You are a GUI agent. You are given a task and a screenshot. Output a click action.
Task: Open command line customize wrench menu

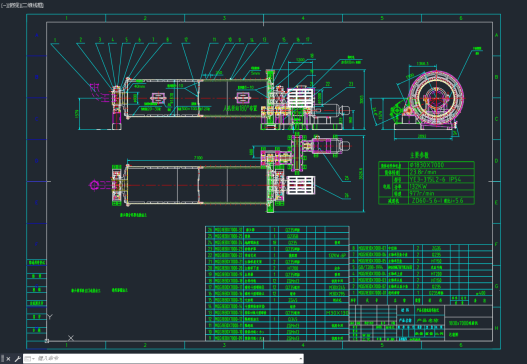point(17,359)
